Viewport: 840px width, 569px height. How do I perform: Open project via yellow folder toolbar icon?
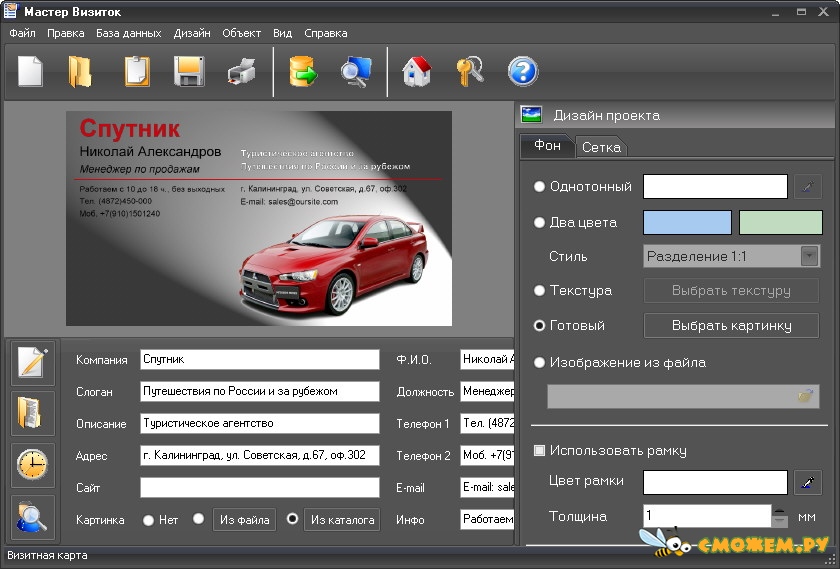[80, 71]
